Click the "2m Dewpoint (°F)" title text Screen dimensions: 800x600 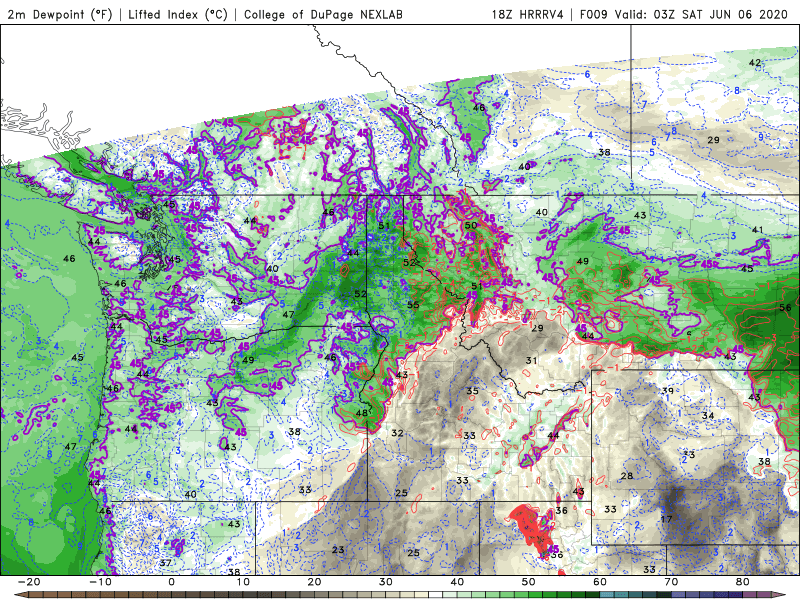(60, 14)
